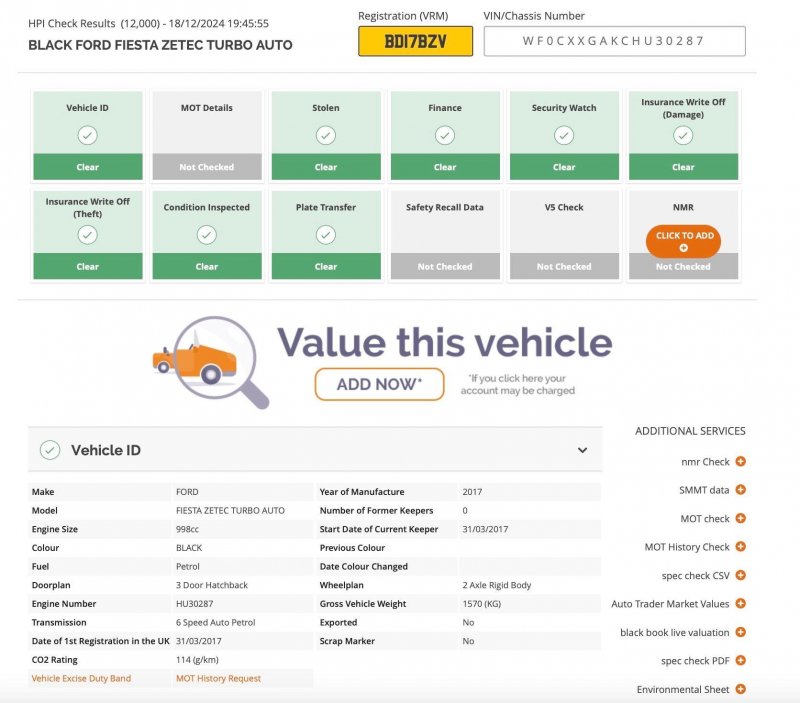The height and width of the screenshot is (703, 800).
Task: Click the Auto Trader Market Values label
Action: click(670, 604)
